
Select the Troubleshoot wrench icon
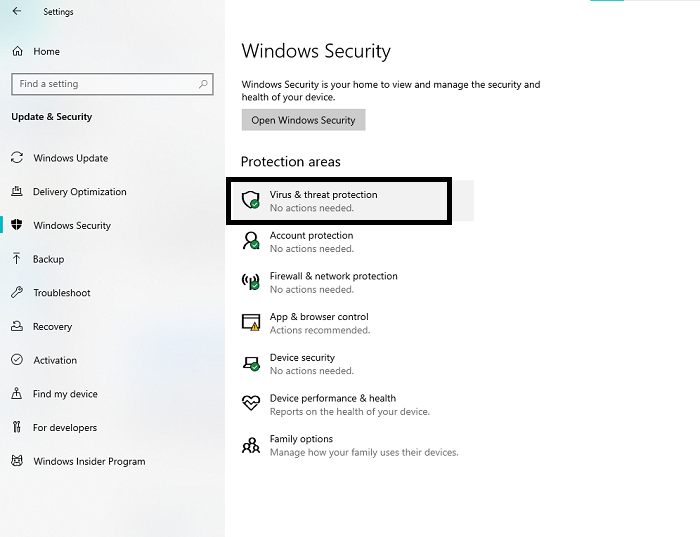(x=17, y=292)
